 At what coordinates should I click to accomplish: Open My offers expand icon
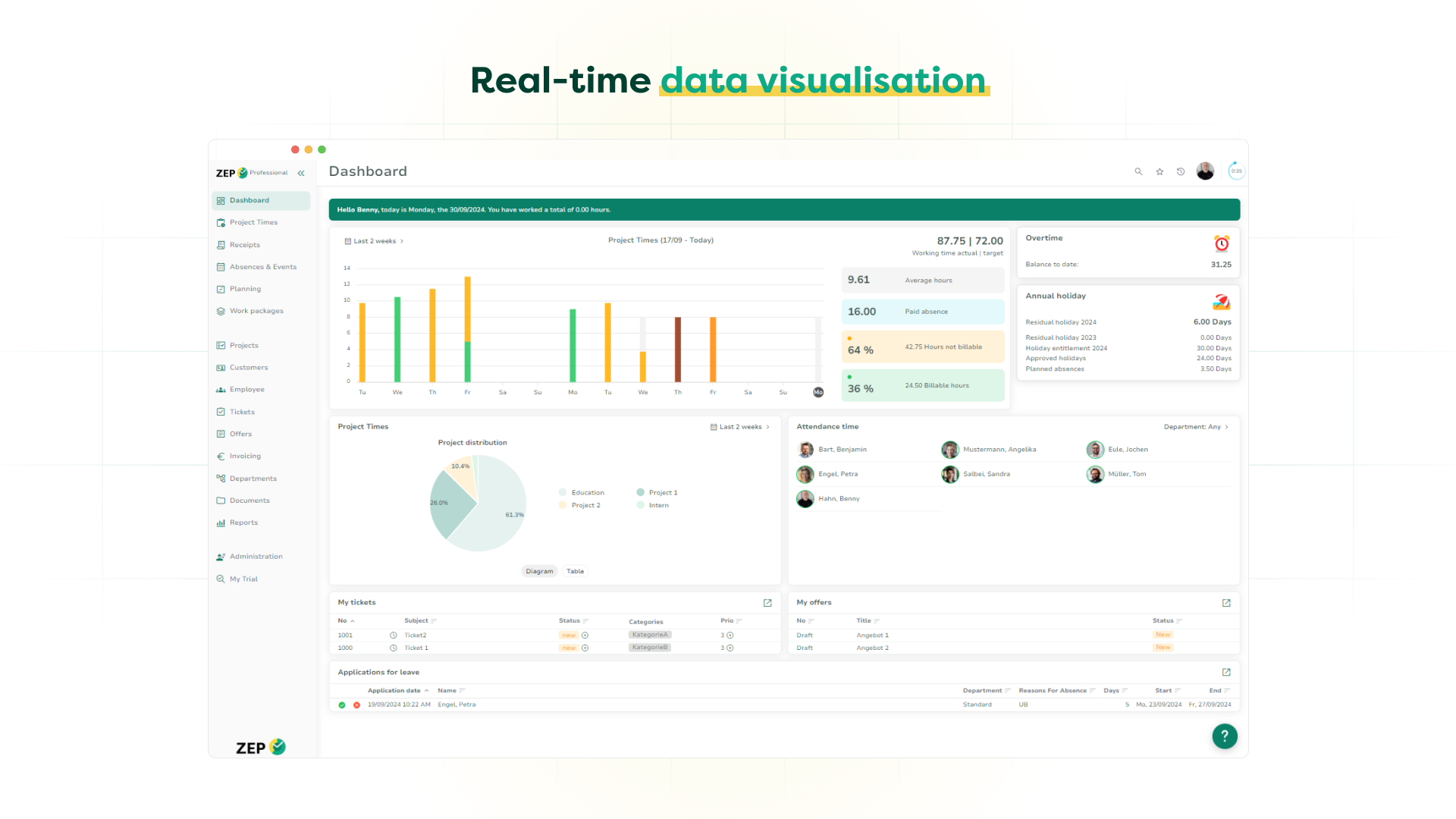tap(1226, 603)
